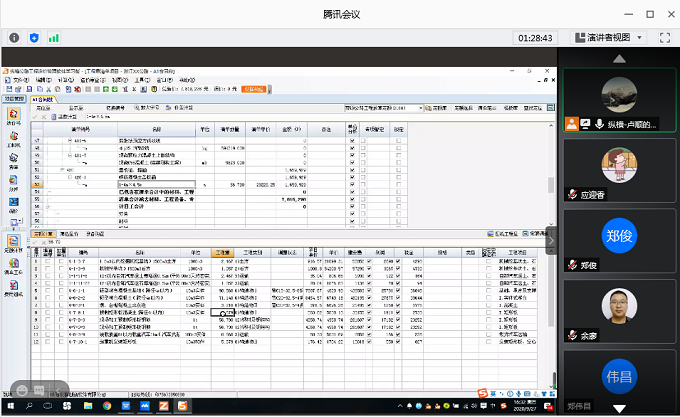The width and height of the screenshot is (680, 417).
Task: Click the red X delete toolbar icon
Action: pyautogui.click(x=77, y=89)
